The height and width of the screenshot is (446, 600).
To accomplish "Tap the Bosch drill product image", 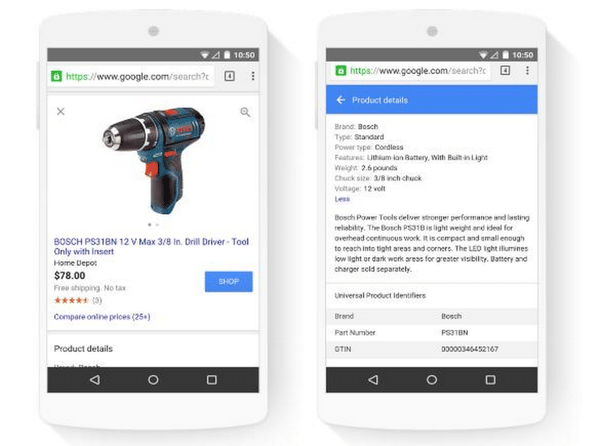I will pos(154,161).
